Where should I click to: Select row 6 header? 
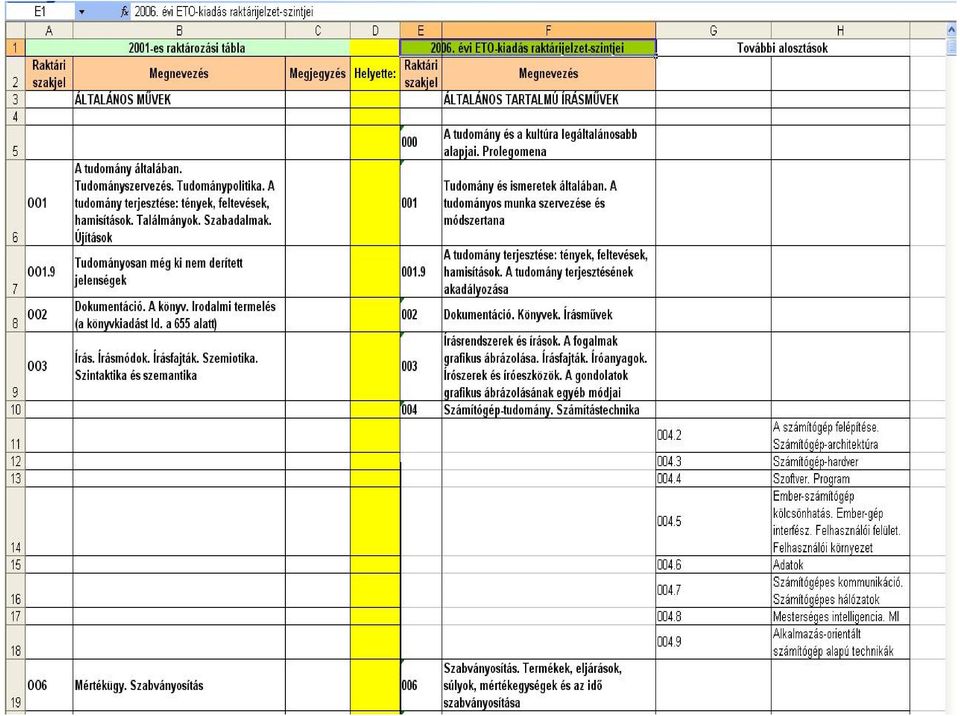click(15, 203)
